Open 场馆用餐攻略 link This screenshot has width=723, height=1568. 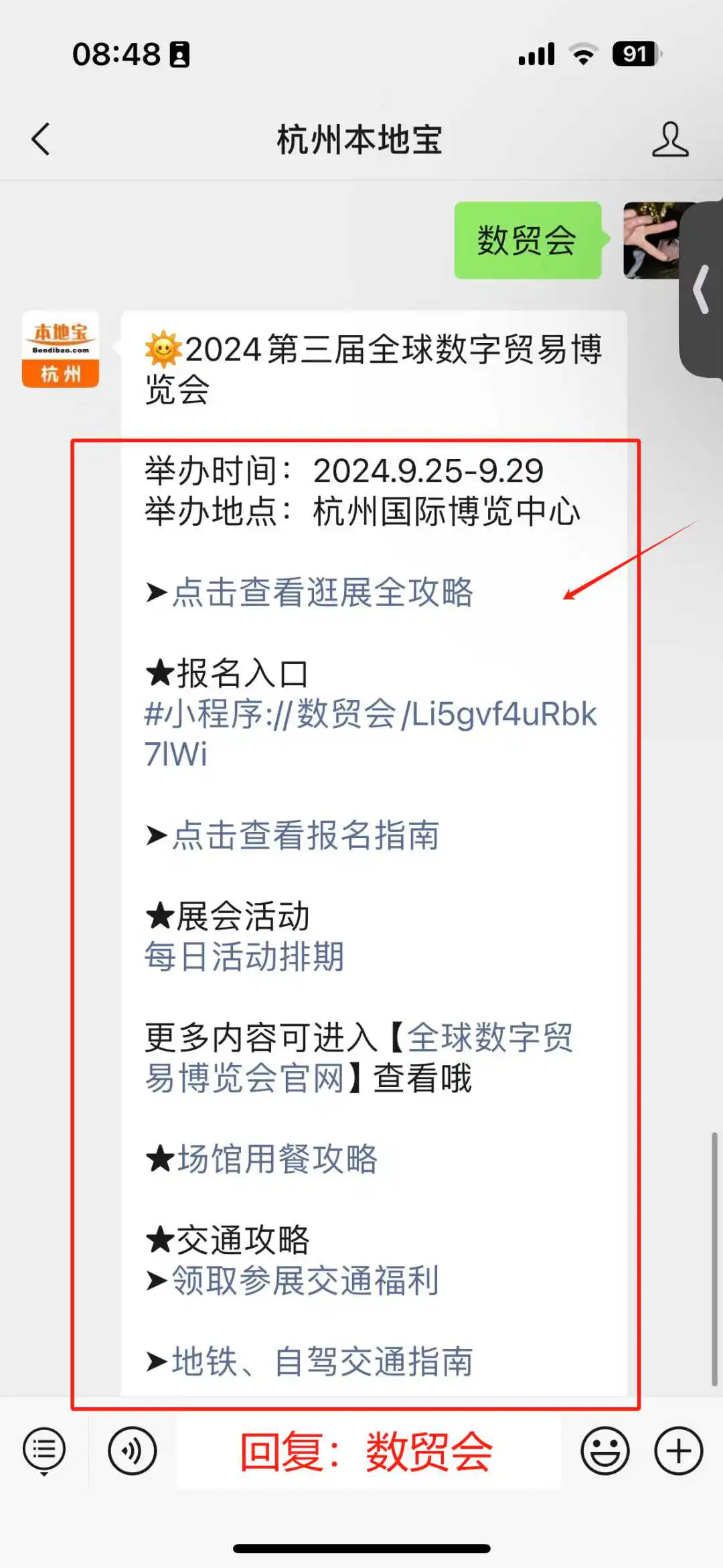tap(277, 1159)
